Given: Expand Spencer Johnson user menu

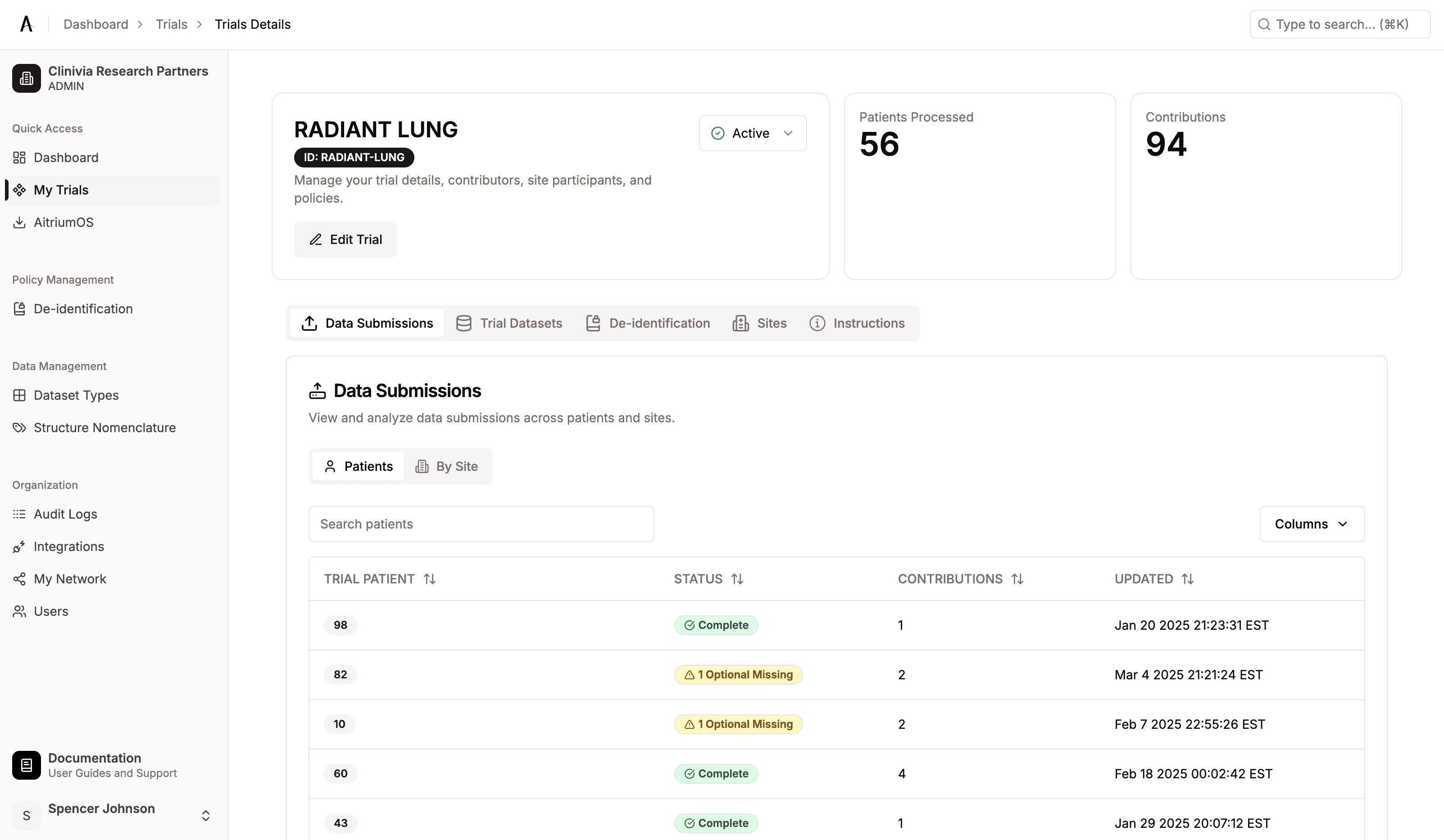Looking at the screenshot, I should (205, 815).
